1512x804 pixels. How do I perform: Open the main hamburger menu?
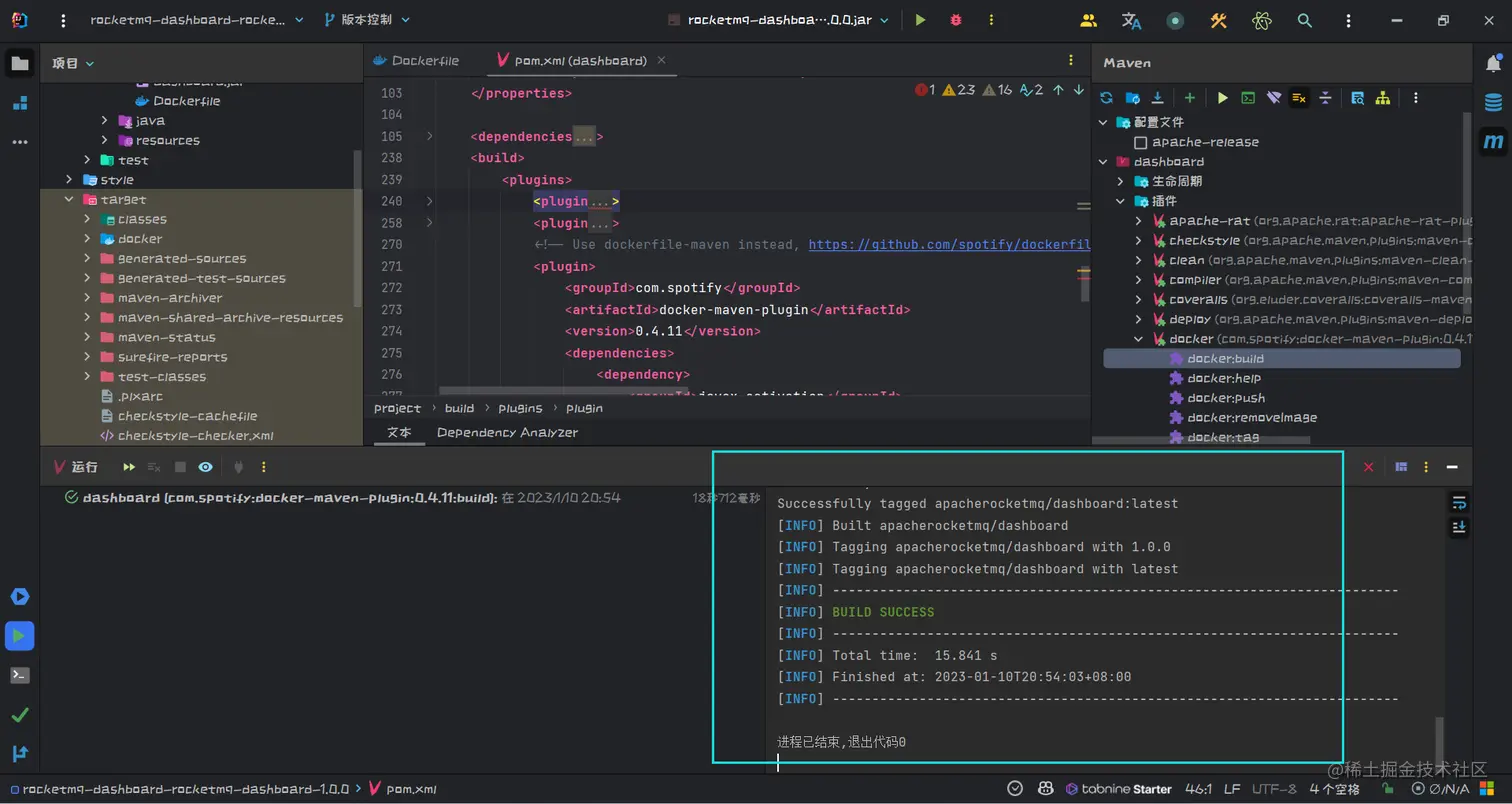tap(64, 20)
